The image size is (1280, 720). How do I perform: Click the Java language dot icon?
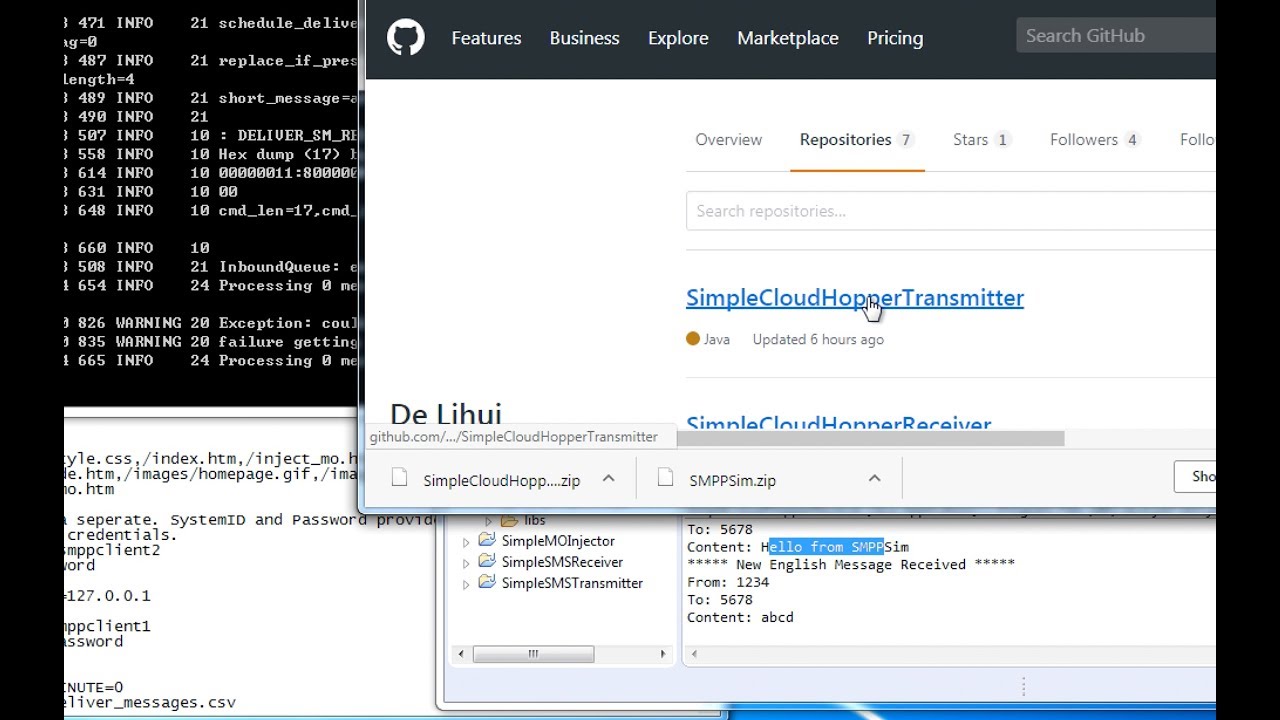[693, 339]
